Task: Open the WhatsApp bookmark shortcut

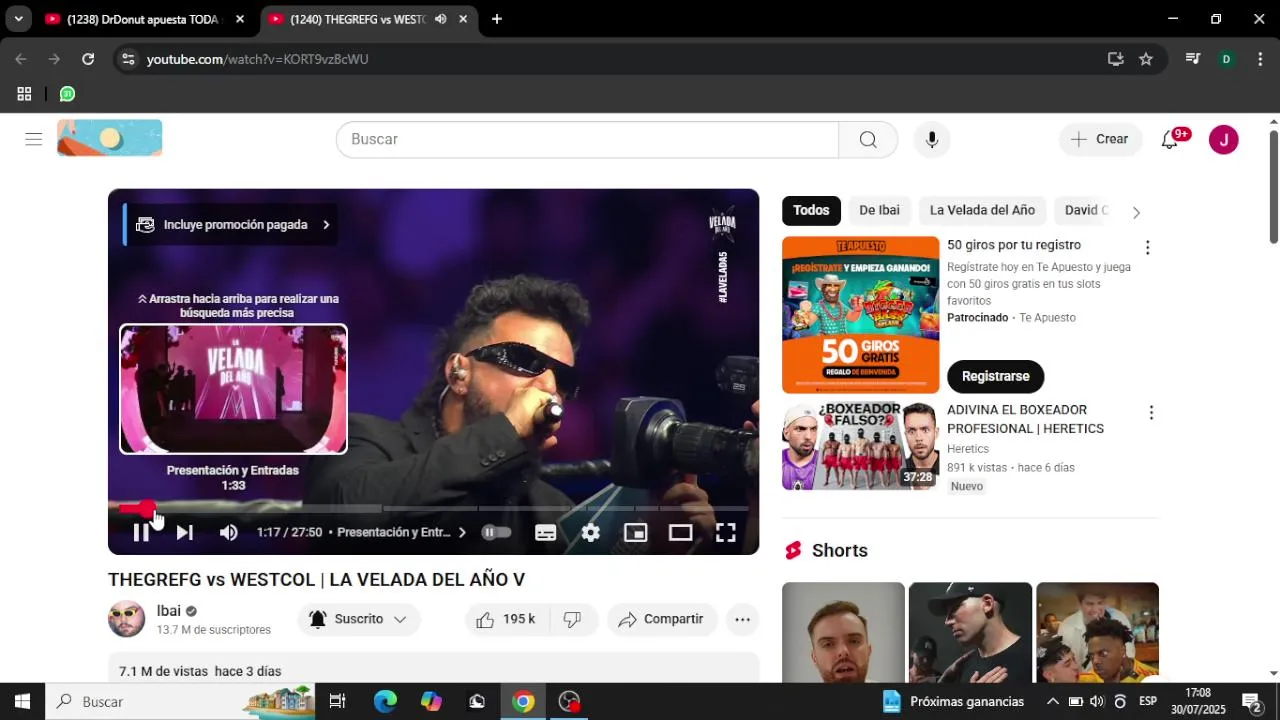Action: [67, 94]
